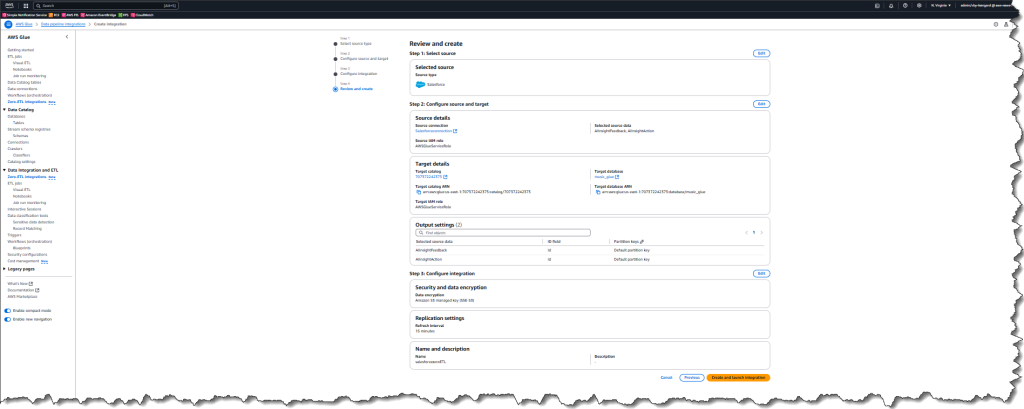Image resolution: width=1024 pixels, height=409 pixels.
Task: Focus the Find objects search field
Action: 503,233
